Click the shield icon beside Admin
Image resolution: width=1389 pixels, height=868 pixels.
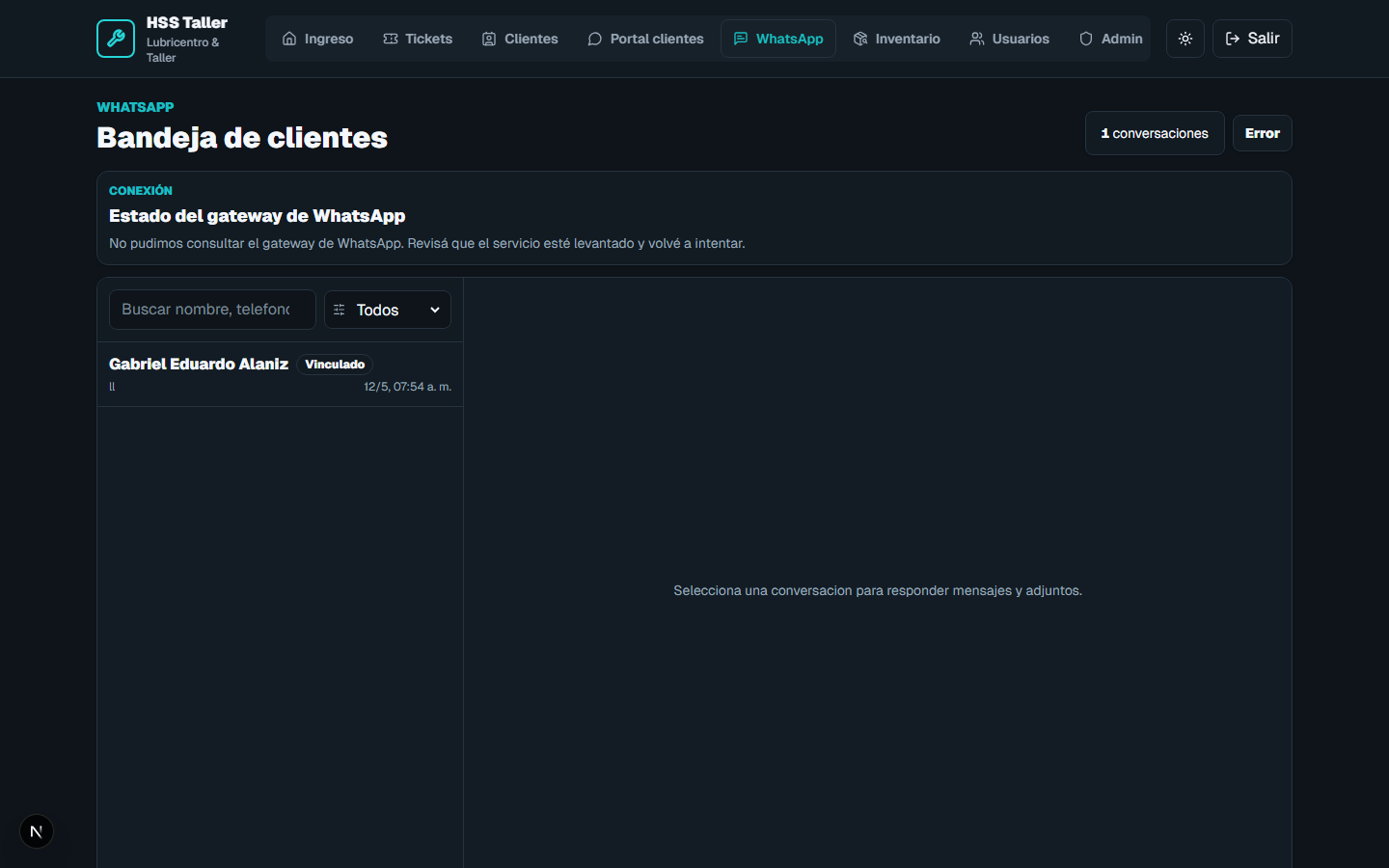coord(1086,39)
